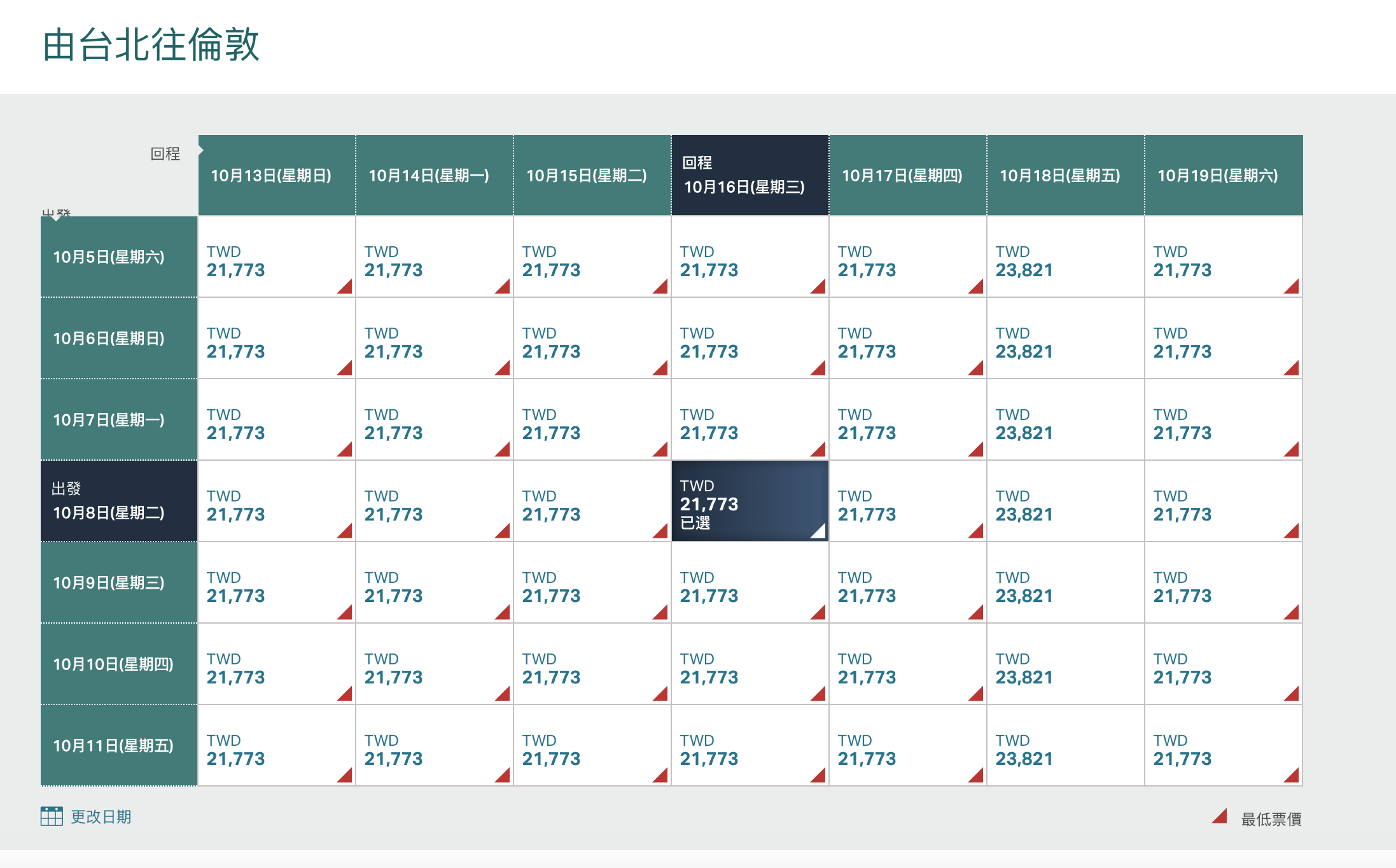Choose highlighted departure 10月8日(星期二) row header

119,501
